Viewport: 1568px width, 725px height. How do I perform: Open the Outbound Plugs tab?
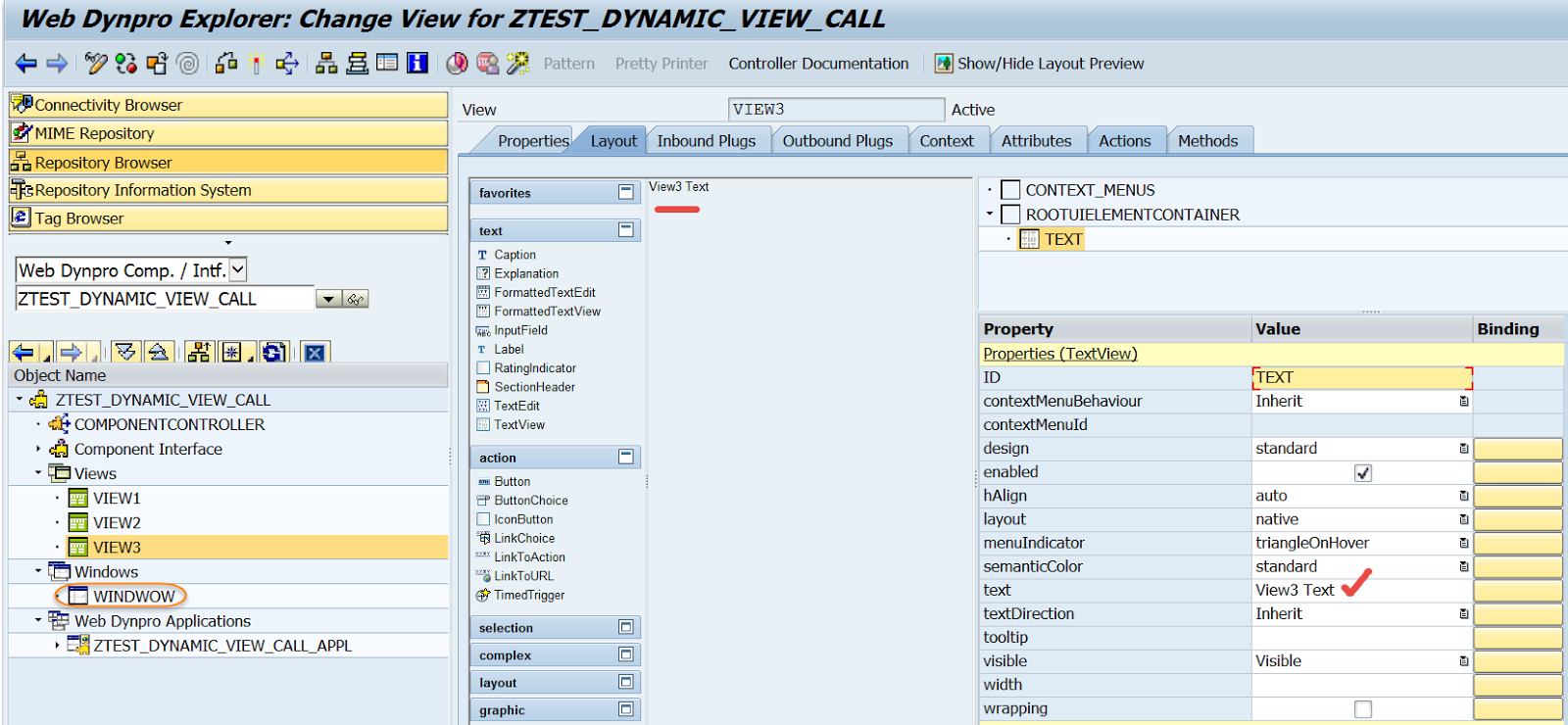[x=837, y=141]
